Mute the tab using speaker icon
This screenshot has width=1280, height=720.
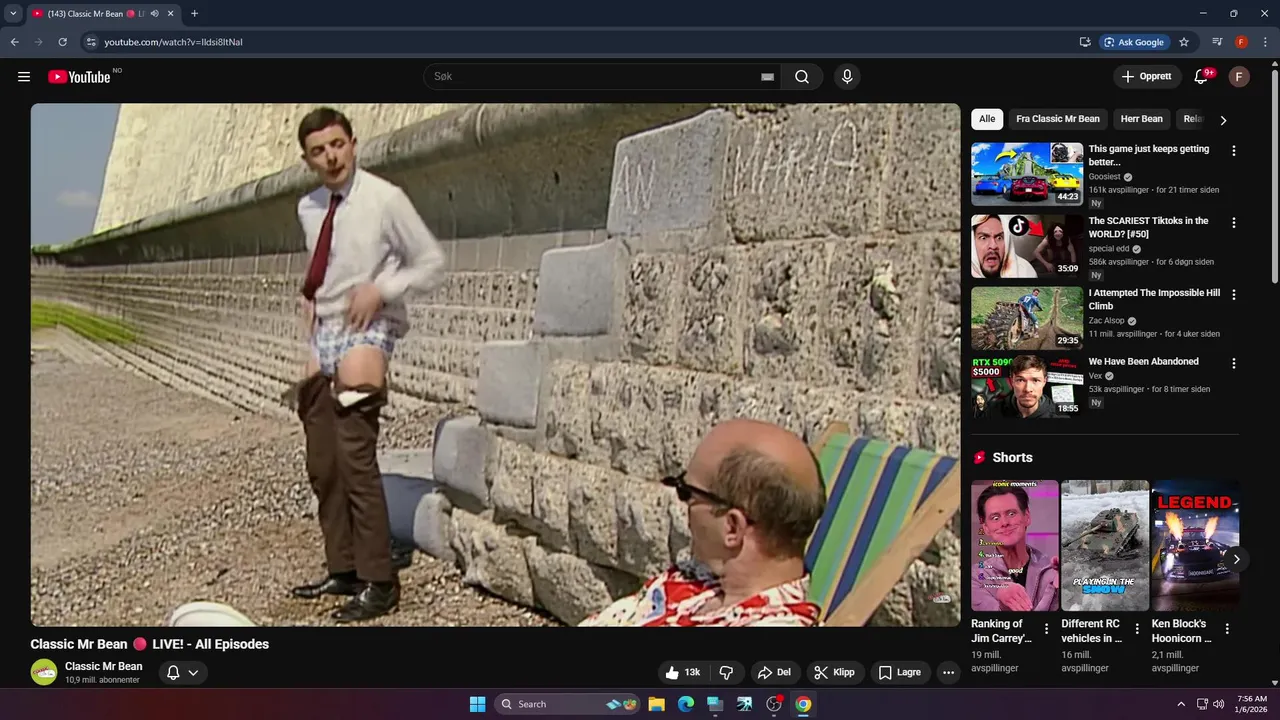(155, 14)
